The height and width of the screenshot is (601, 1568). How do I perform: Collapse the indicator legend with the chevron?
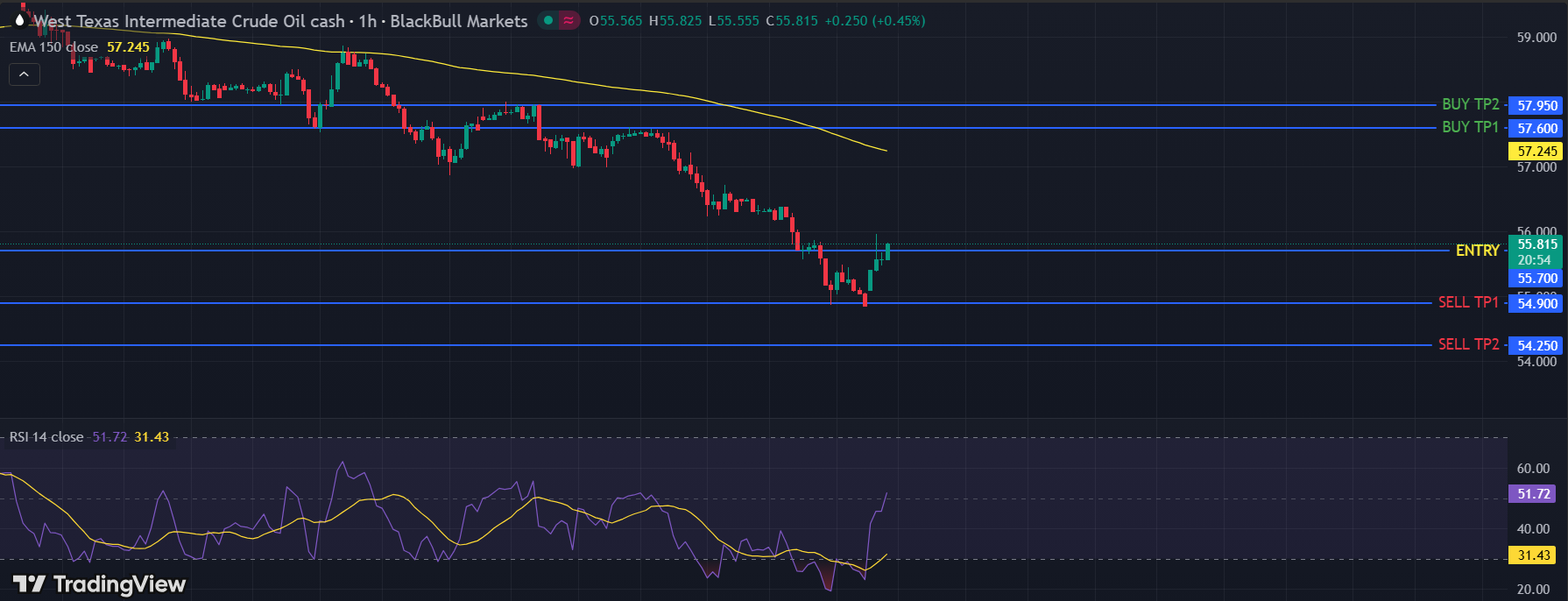coord(24,75)
